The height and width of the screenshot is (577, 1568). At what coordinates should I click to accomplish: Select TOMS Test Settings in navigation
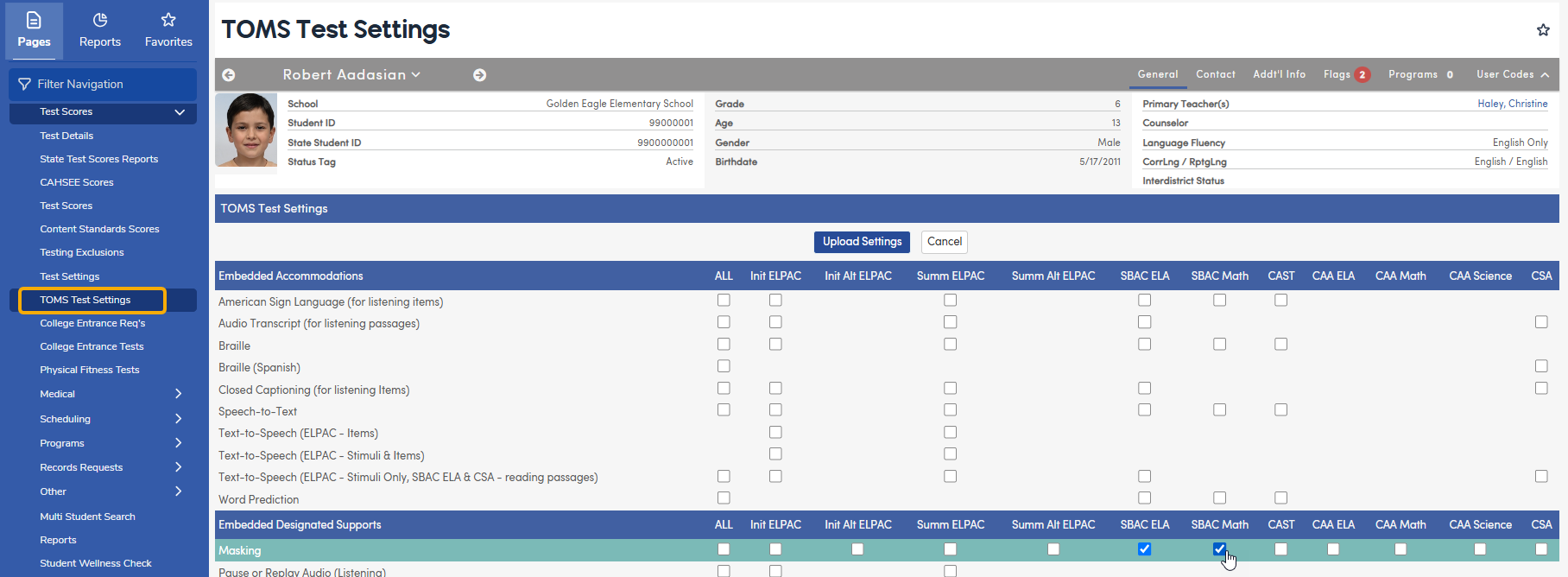point(85,300)
